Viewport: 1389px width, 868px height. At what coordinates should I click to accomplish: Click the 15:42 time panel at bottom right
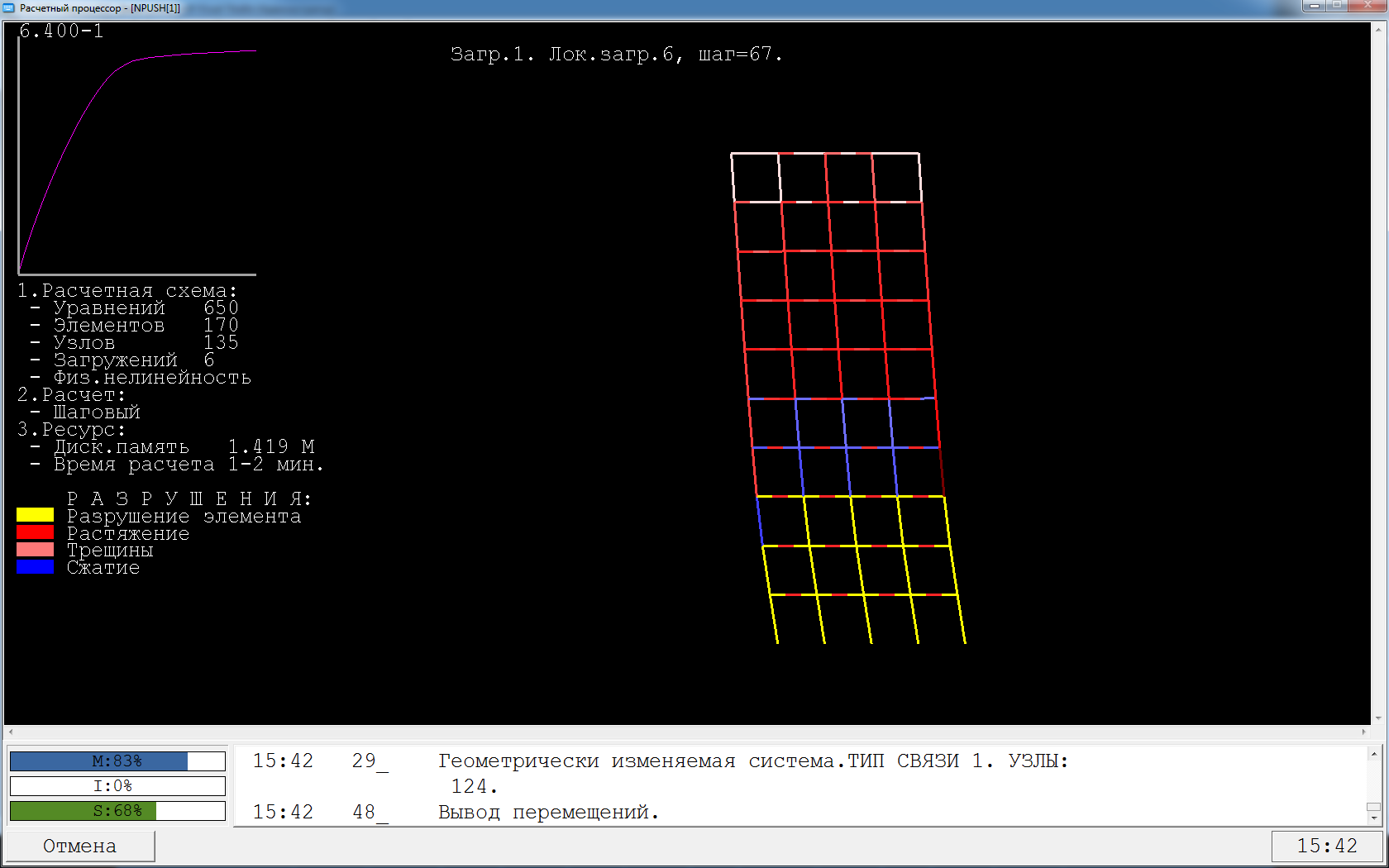(1326, 846)
